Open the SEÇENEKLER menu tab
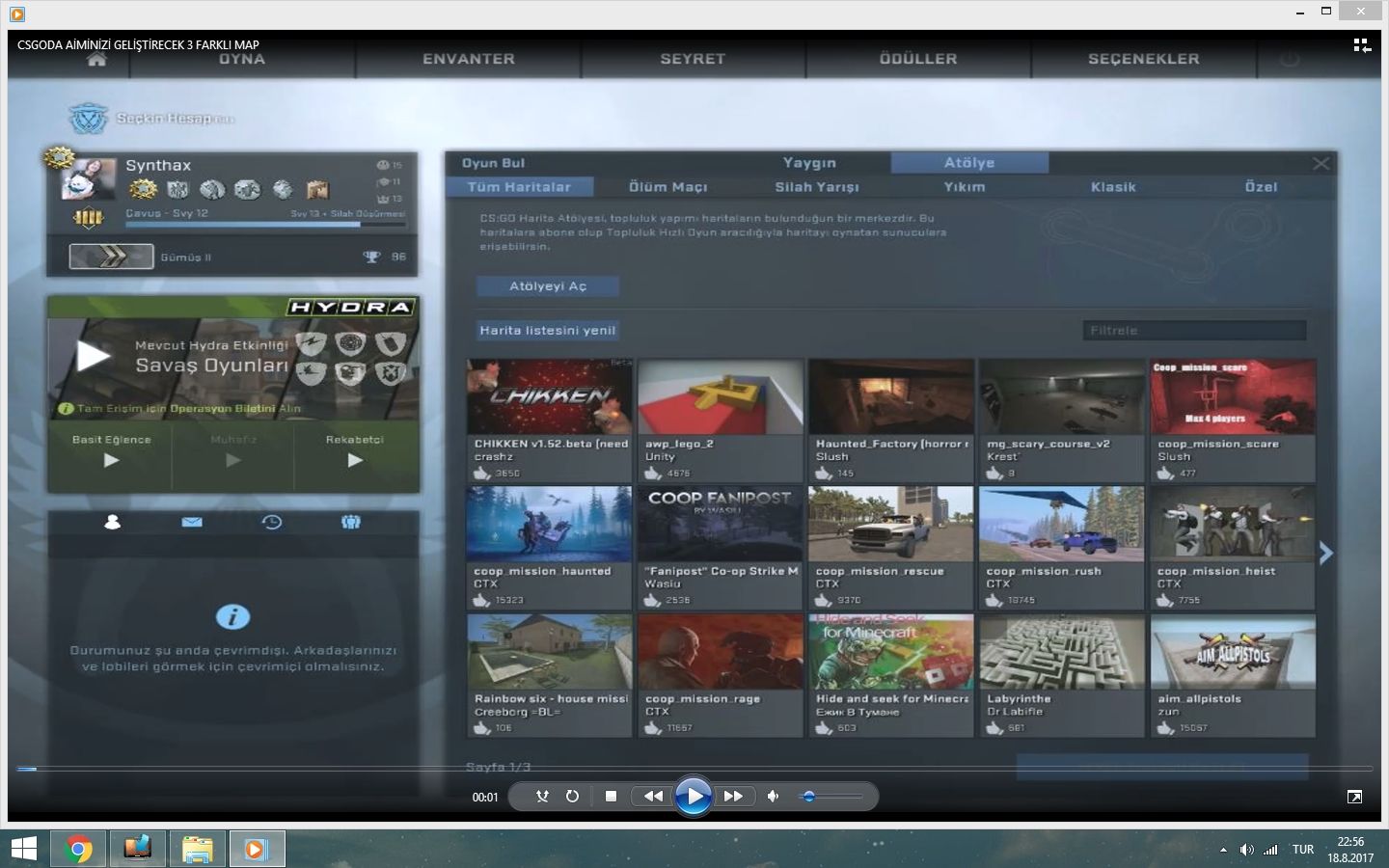1389x868 pixels. pos(1144,59)
